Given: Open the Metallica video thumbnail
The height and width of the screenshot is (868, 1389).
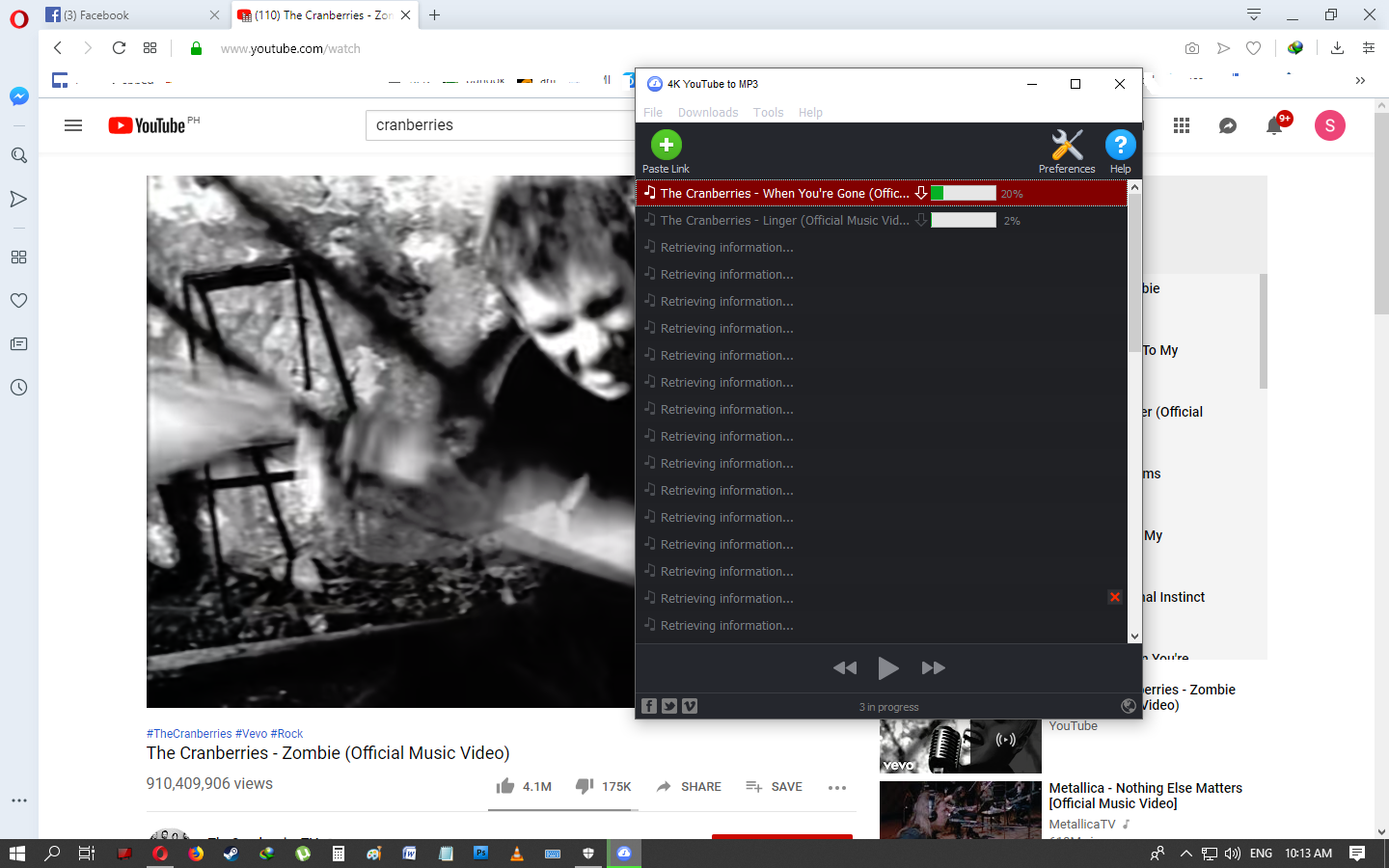Looking at the screenshot, I should pos(961,810).
